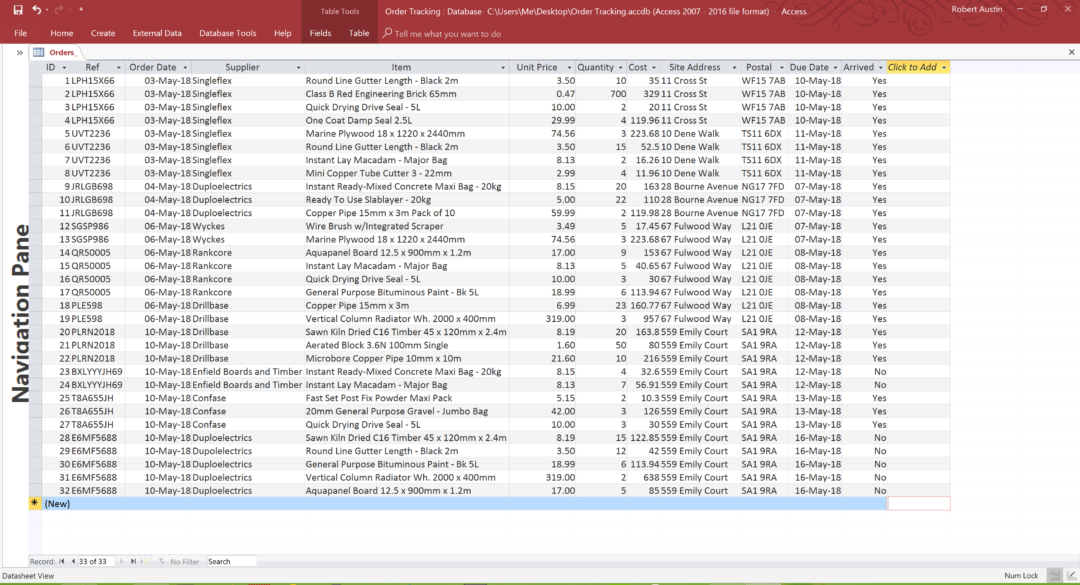
Task: Go to the next record
Action: [x=122, y=562]
